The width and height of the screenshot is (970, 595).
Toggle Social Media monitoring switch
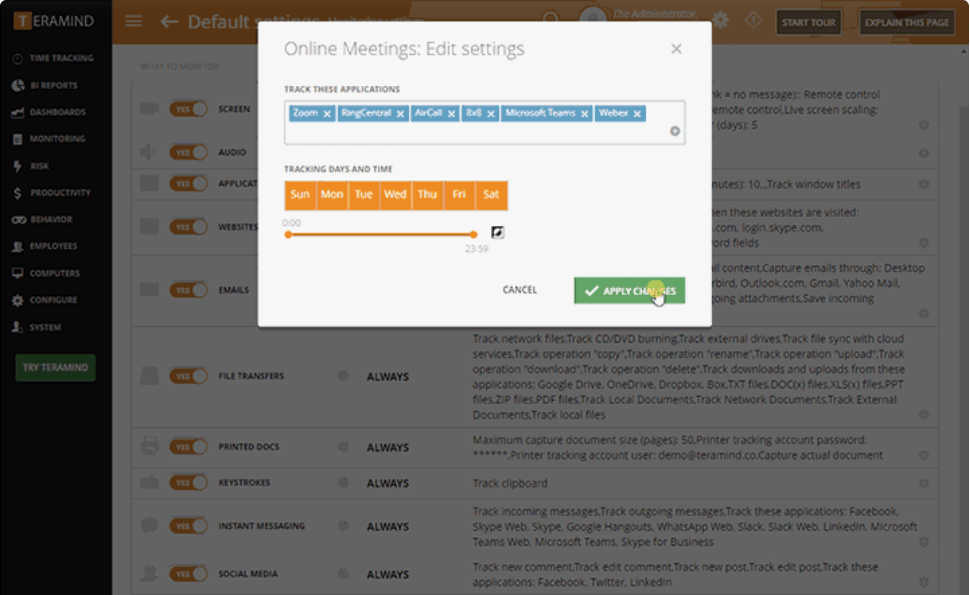(188, 574)
